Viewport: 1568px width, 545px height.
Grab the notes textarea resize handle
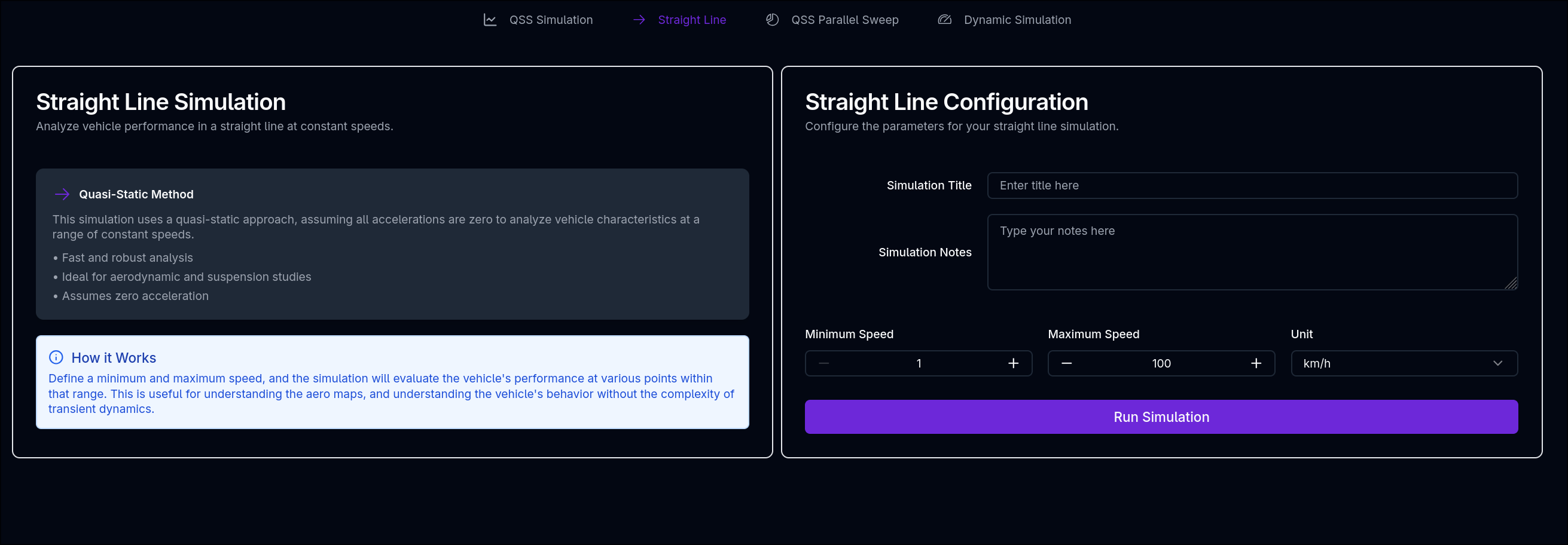tap(1511, 283)
